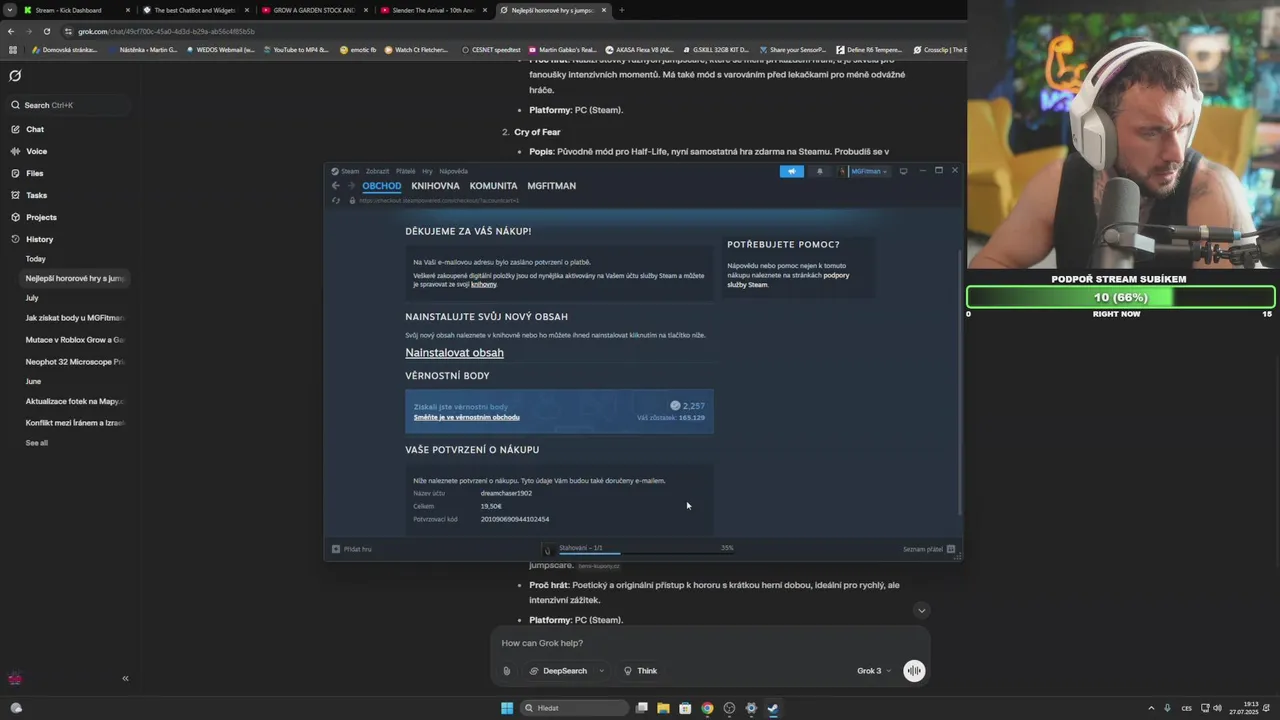Image resolution: width=1280 pixels, height=720 pixels.
Task: Click Steam back navigation arrow
Action: (x=336, y=186)
